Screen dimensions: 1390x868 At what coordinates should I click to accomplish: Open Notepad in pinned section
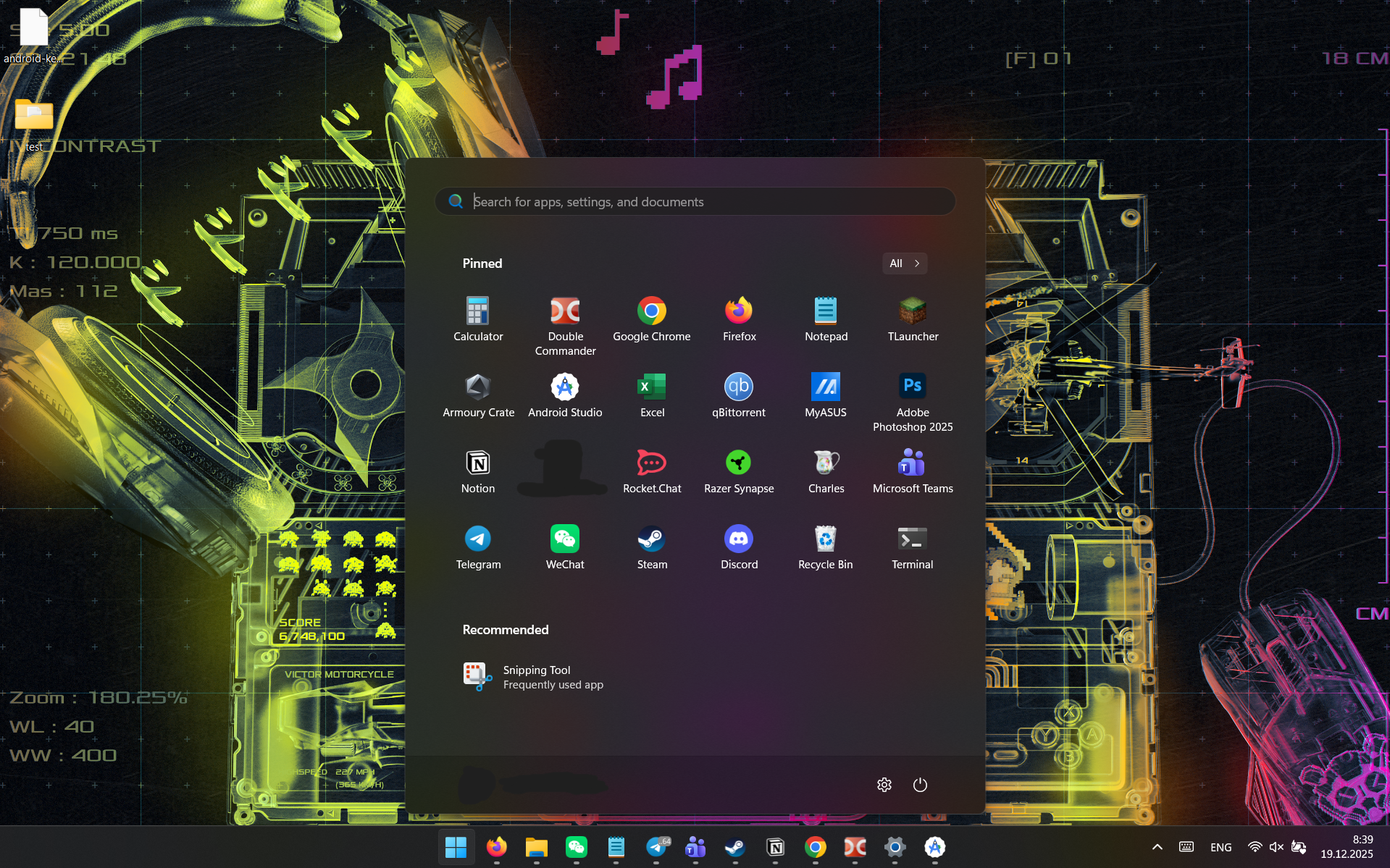826,319
